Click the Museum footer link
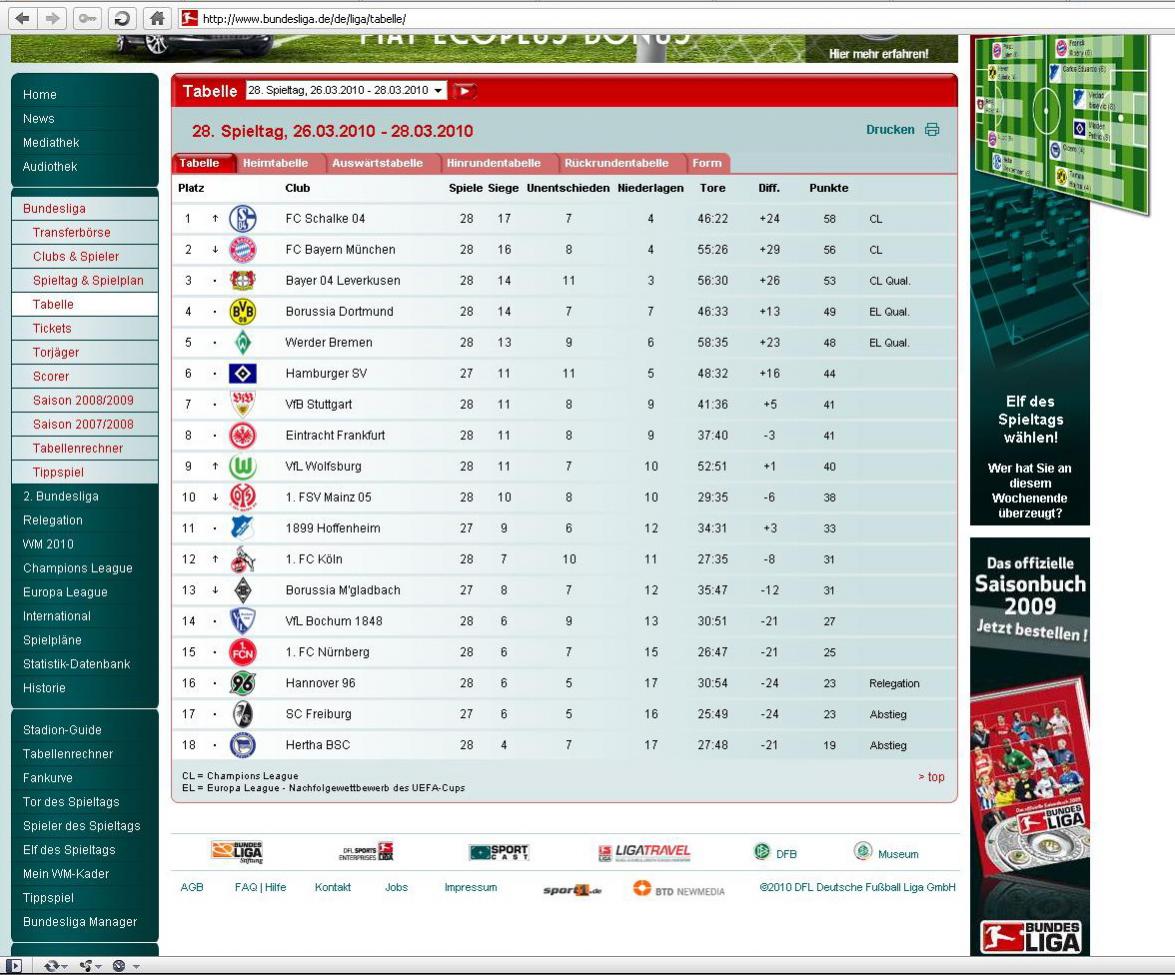The width and height of the screenshot is (1175, 975). point(886,852)
